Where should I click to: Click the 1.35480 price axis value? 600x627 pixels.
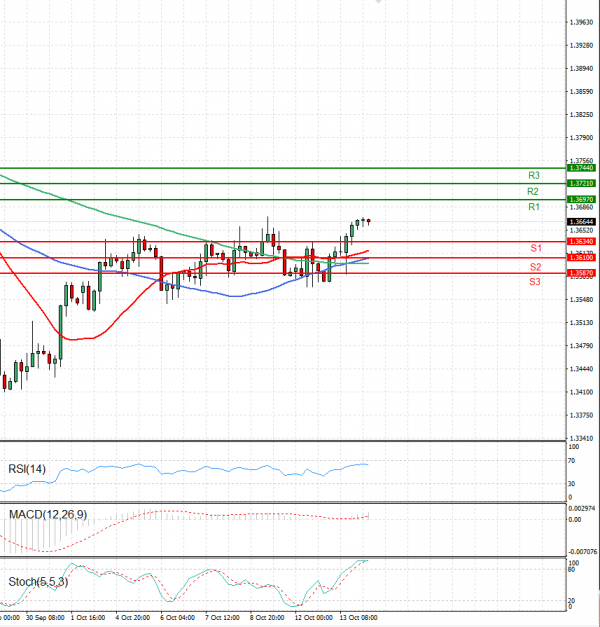[581, 300]
